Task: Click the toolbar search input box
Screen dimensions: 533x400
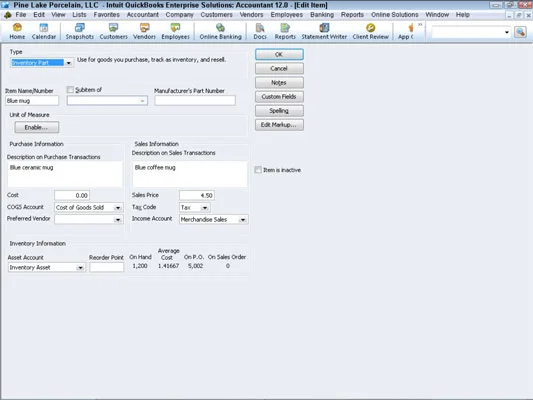Action: [x=467, y=32]
